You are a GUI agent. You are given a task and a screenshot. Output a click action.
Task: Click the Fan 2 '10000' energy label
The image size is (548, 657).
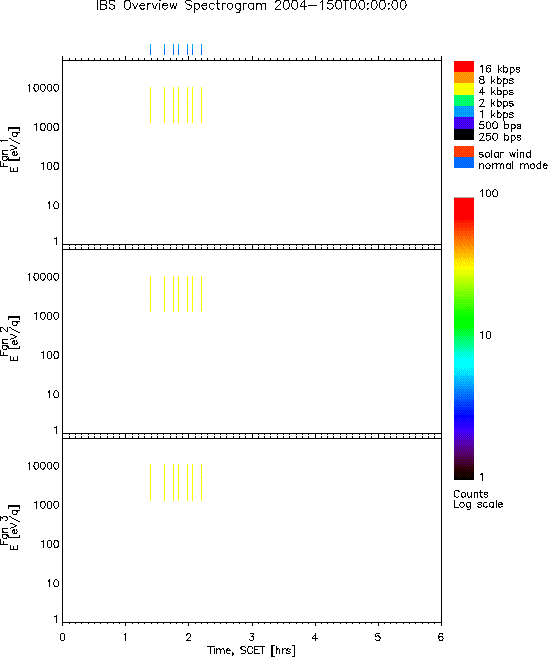pyautogui.click(x=43, y=277)
